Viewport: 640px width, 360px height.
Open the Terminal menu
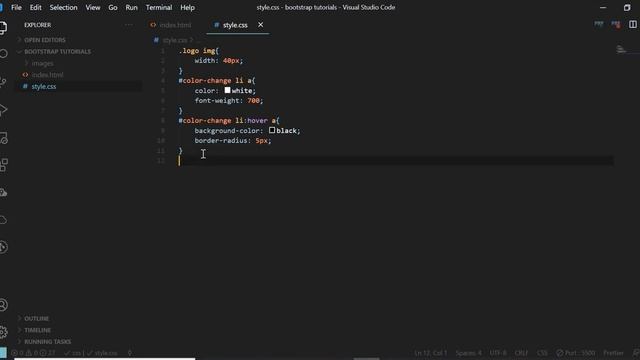click(x=159, y=7)
